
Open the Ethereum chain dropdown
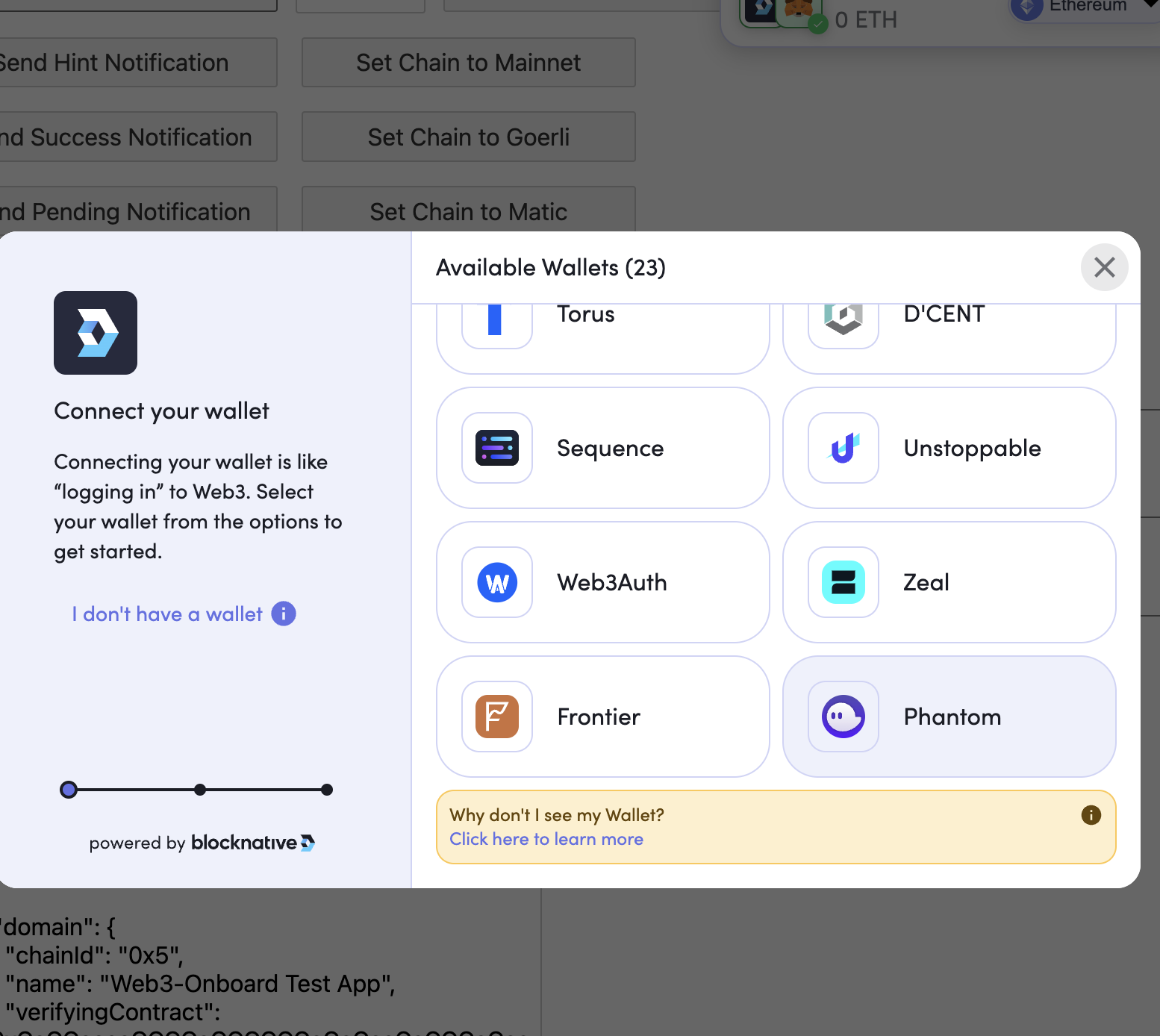click(x=1085, y=7)
